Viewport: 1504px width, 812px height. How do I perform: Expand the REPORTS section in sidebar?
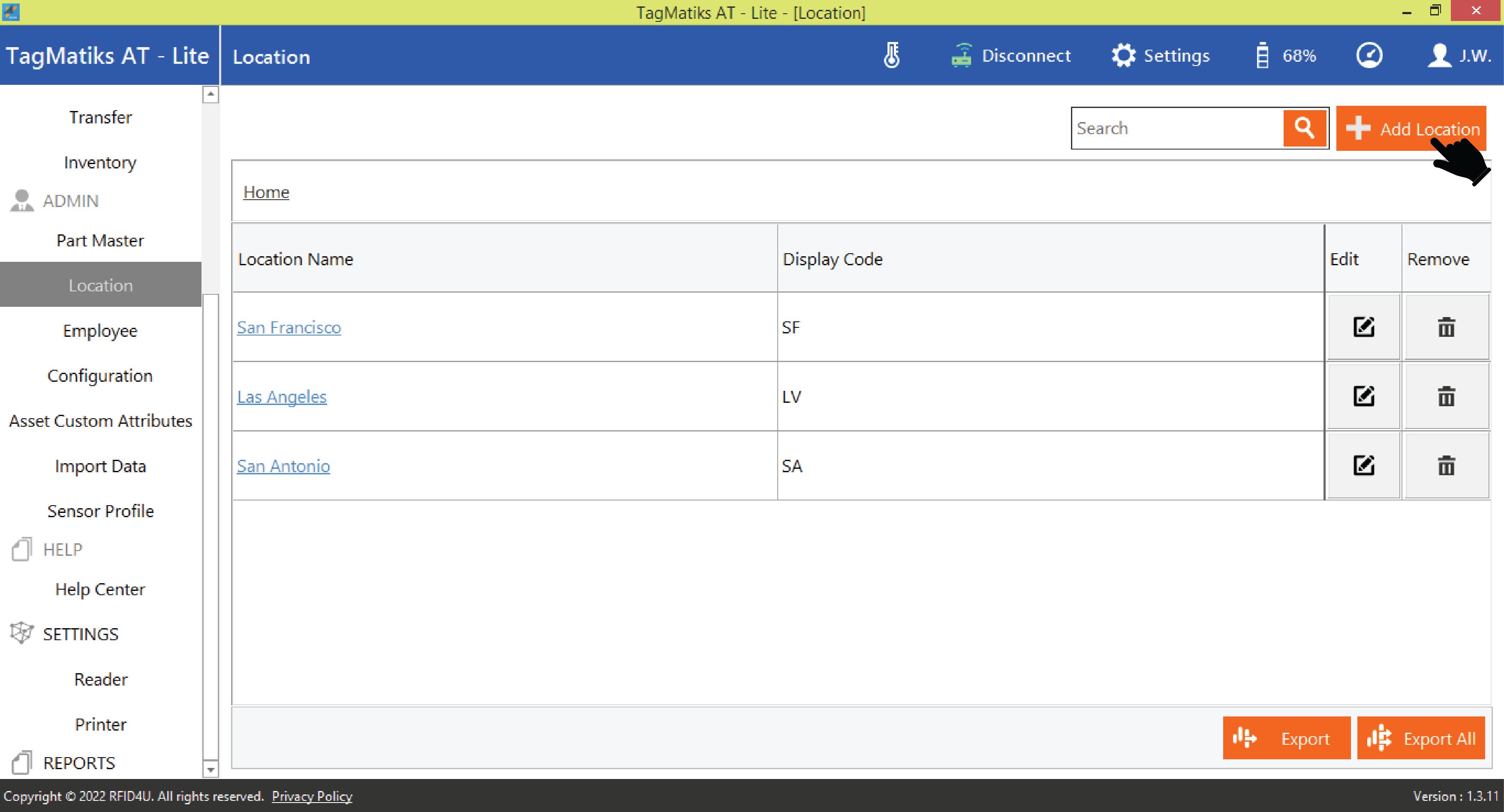(79, 763)
